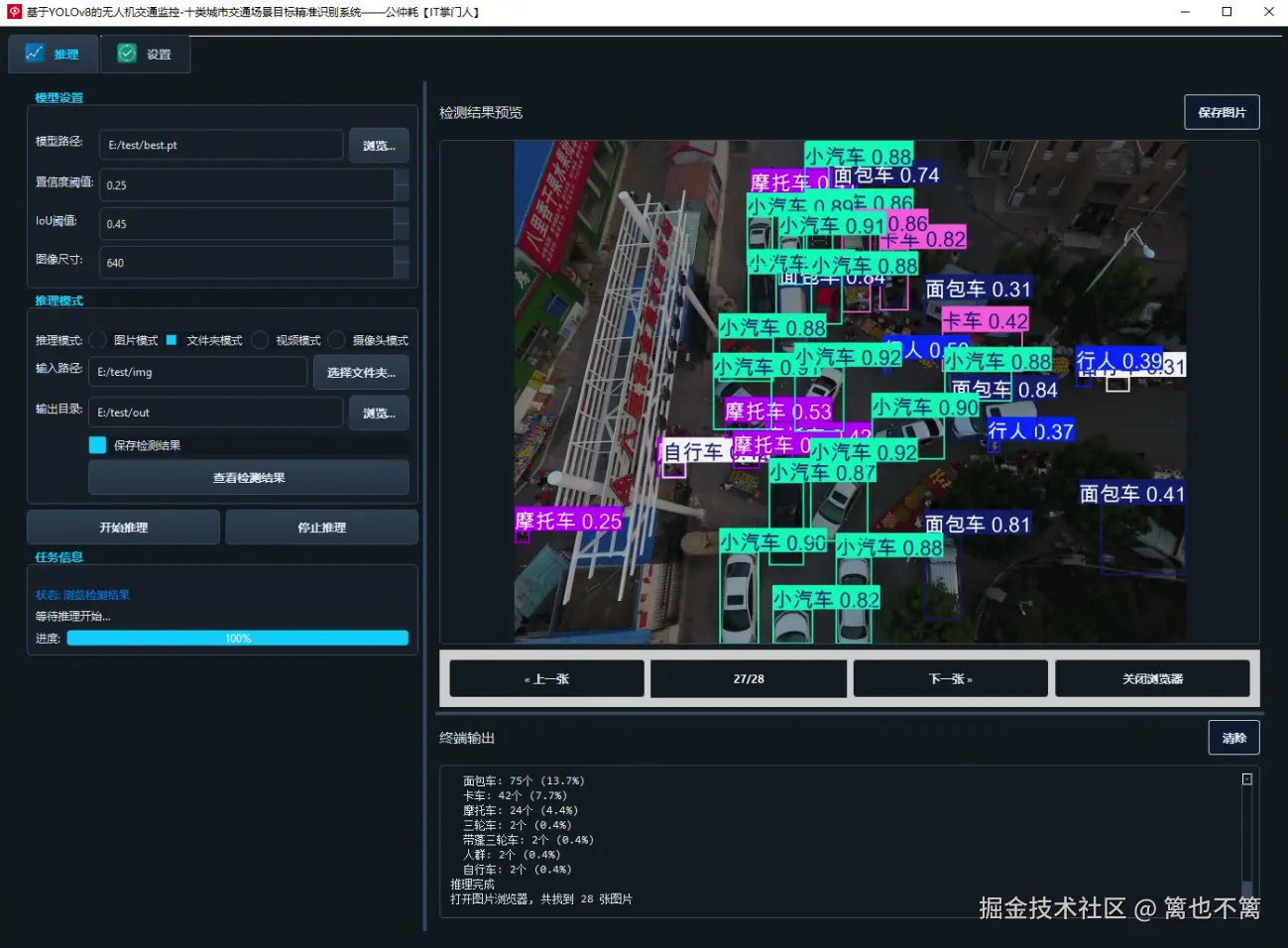This screenshot has height=948, width=1288.
Task: Toggle the 保存检测结果 checkbox
Action: [97, 445]
